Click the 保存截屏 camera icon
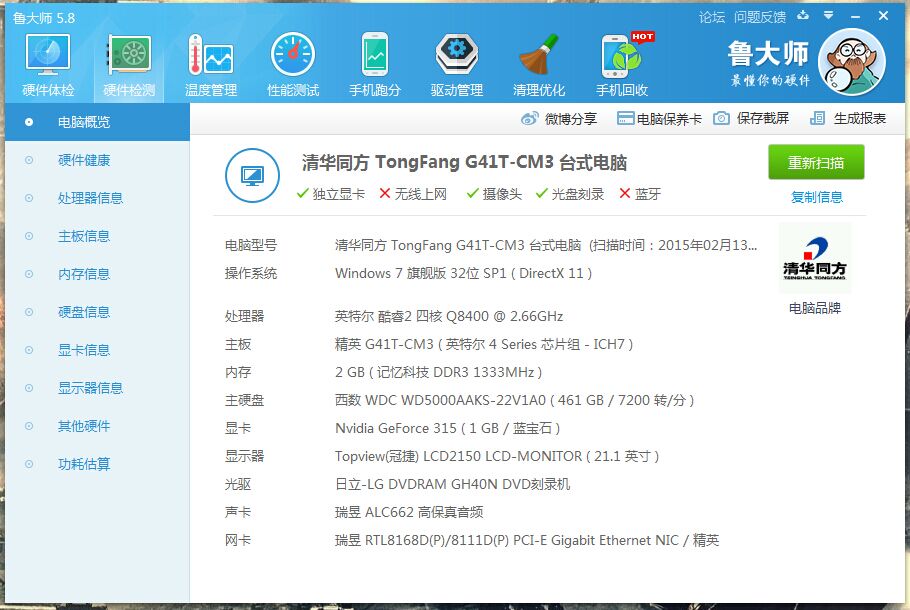The width and height of the screenshot is (910, 610). 721,118
